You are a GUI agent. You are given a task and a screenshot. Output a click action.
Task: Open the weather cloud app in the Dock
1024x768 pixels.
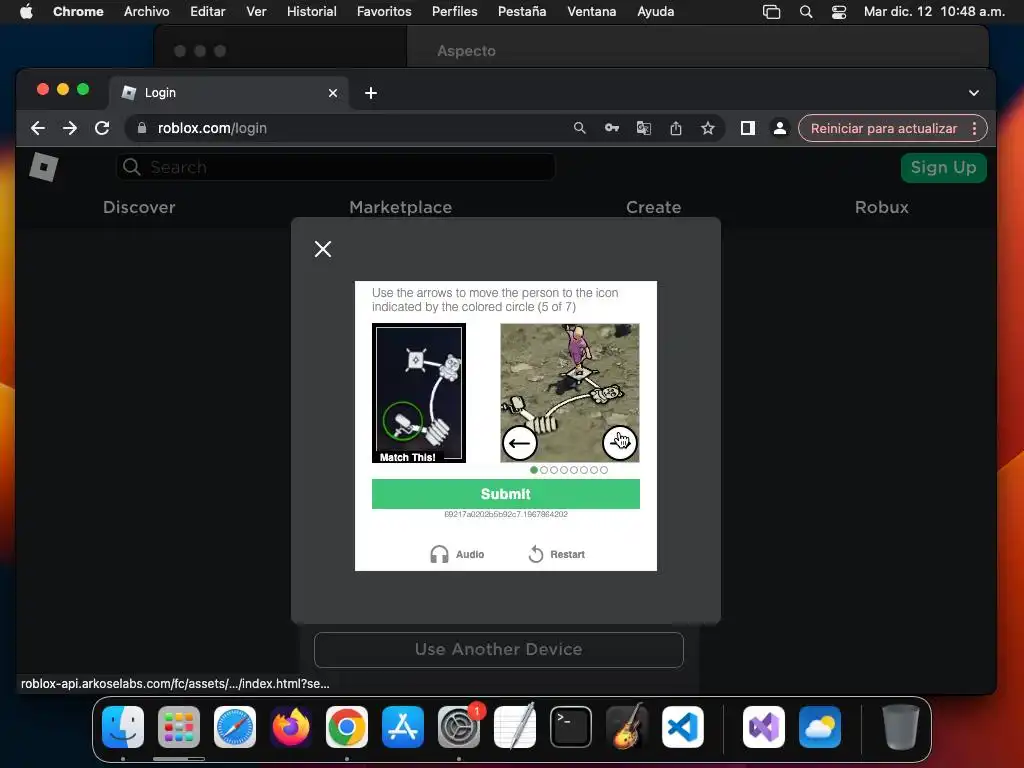(x=820, y=727)
